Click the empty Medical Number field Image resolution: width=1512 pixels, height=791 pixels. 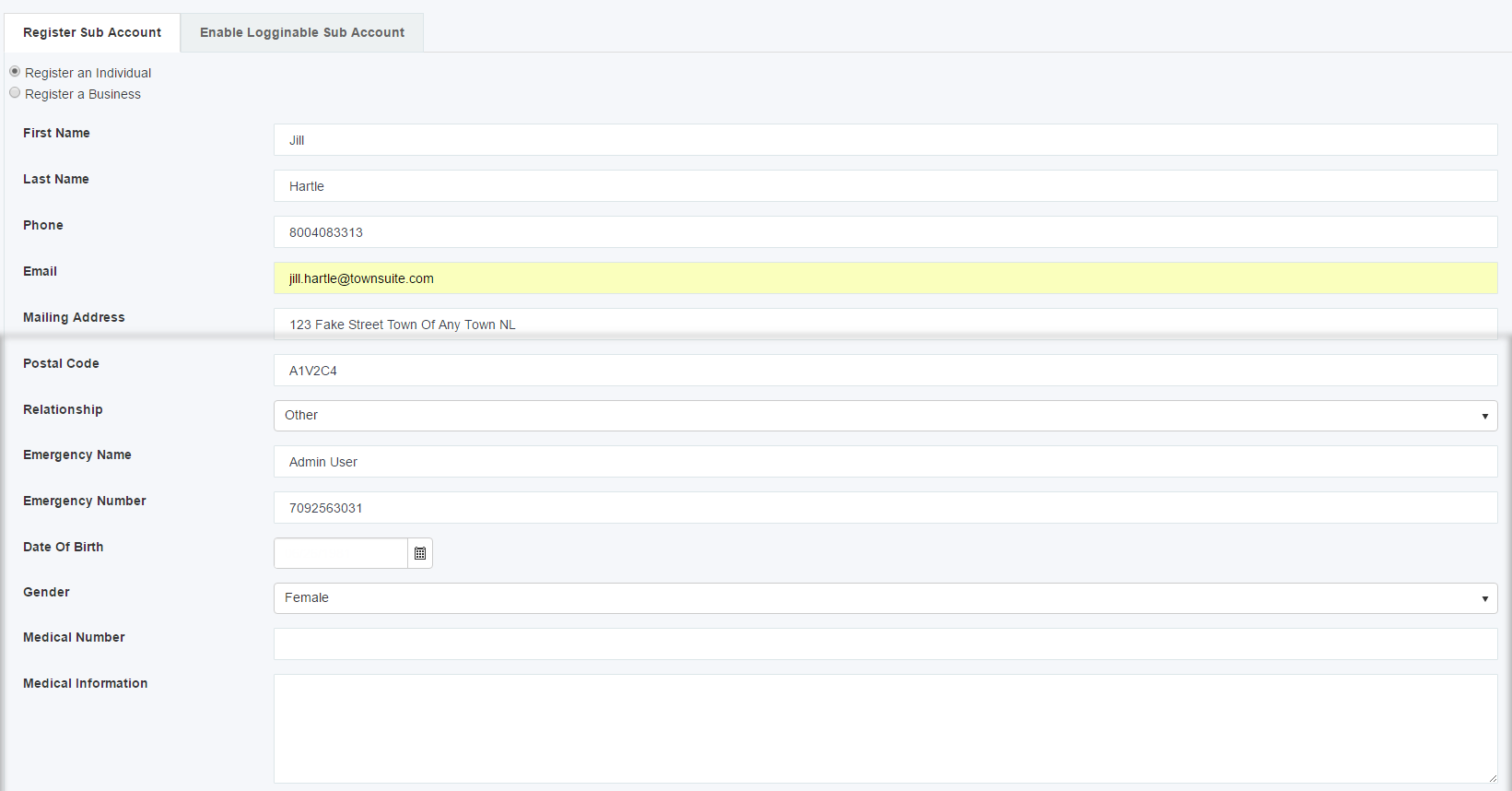pos(885,644)
